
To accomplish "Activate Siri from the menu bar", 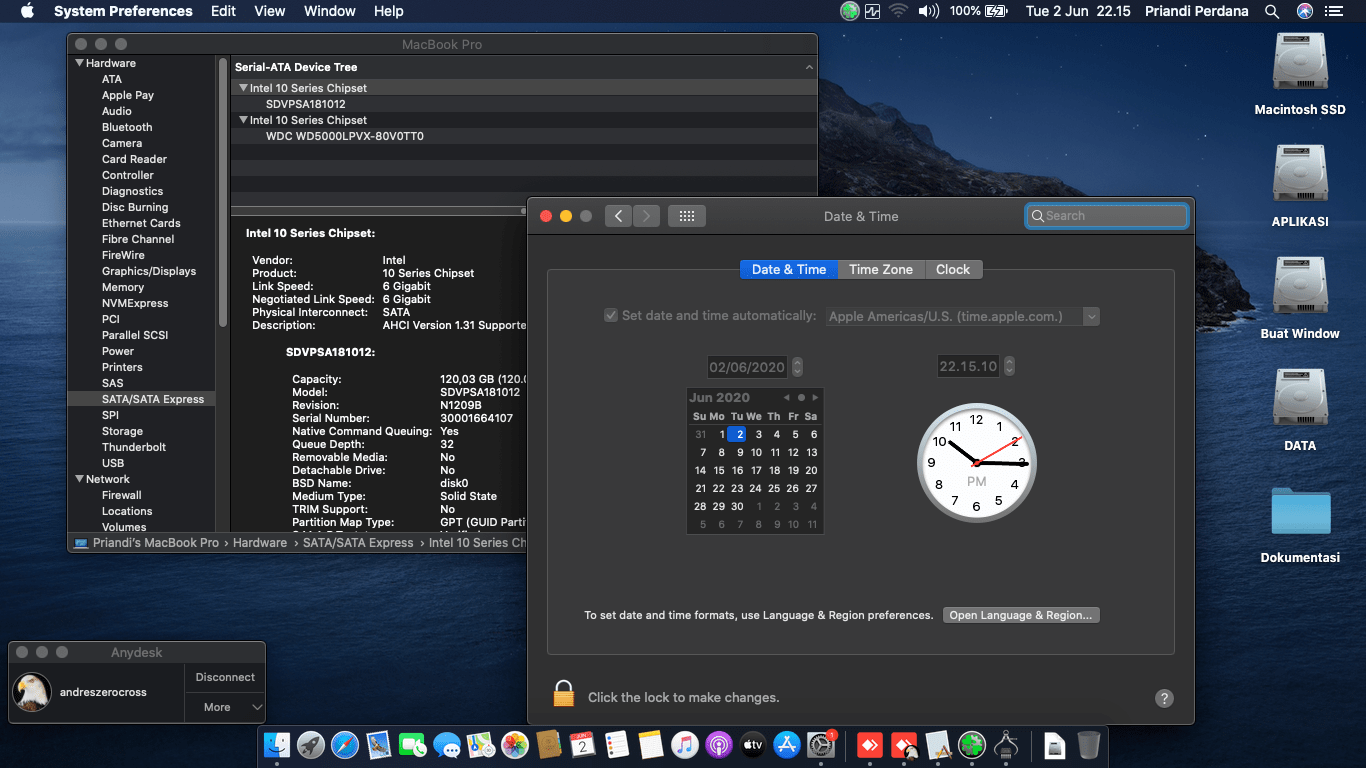I will click(x=1304, y=11).
